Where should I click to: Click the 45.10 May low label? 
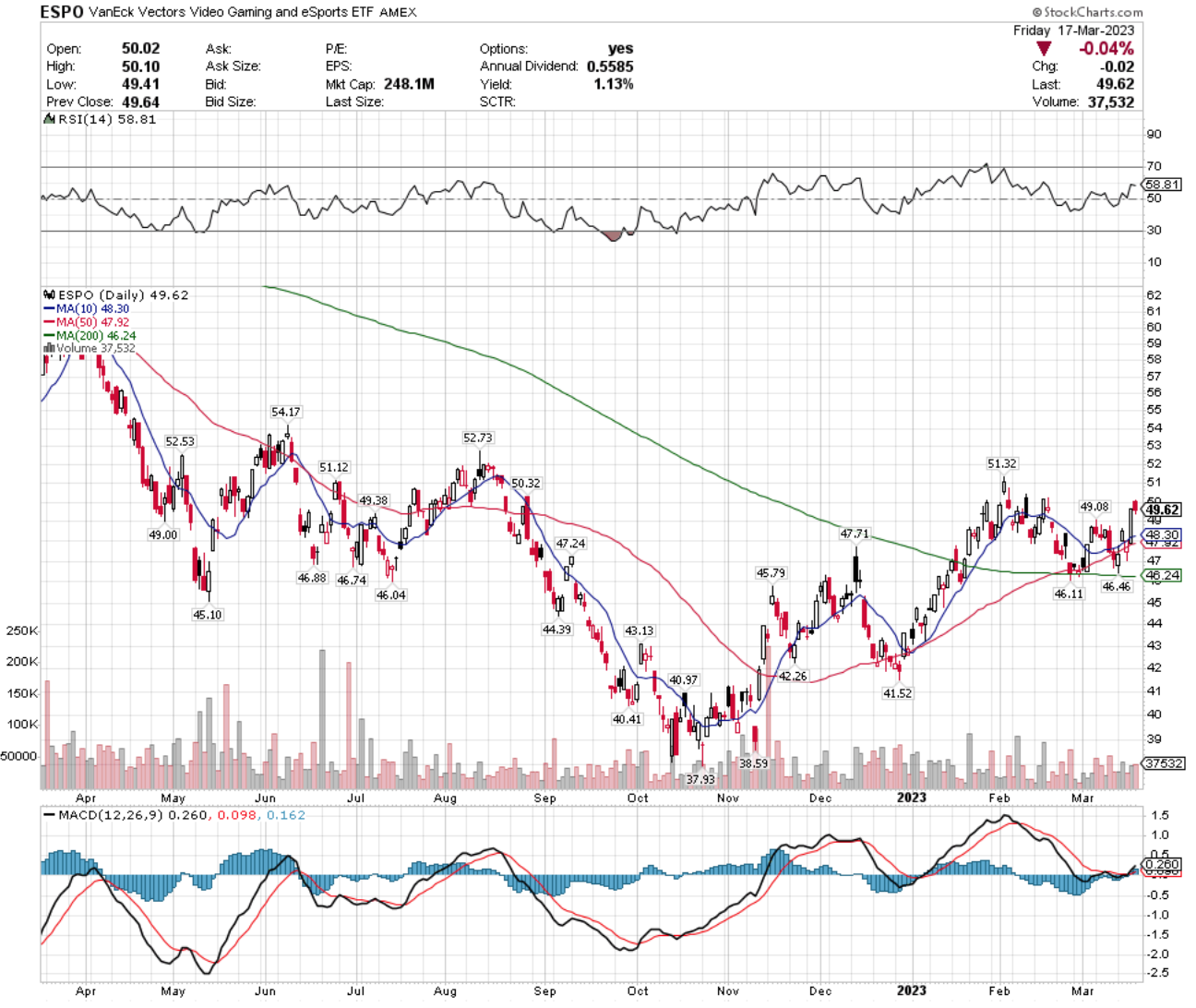[208, 615]
